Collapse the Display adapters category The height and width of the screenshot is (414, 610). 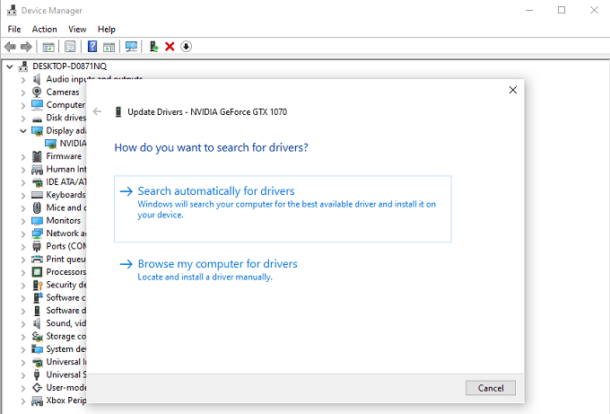23,131
